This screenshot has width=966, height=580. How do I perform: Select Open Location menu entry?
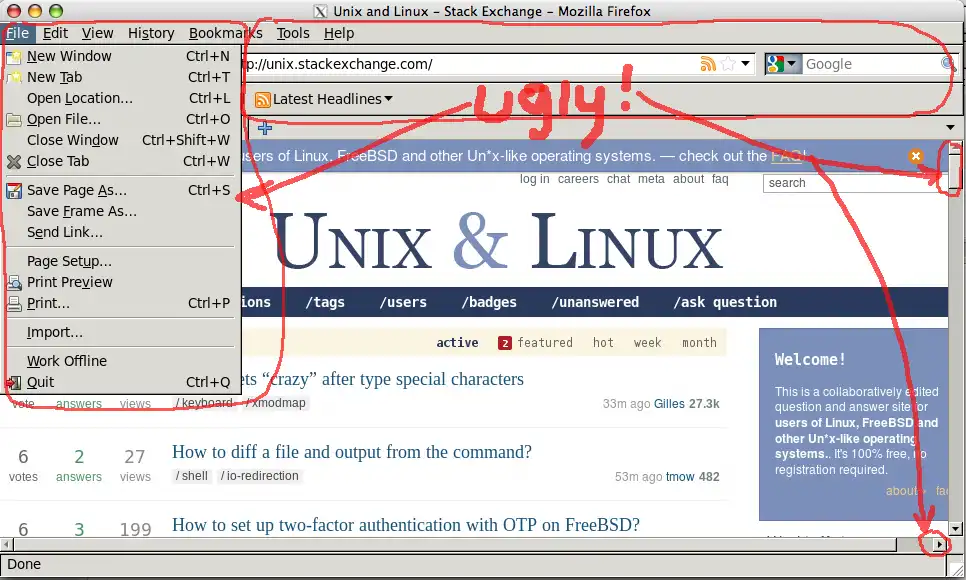point(121,98)
